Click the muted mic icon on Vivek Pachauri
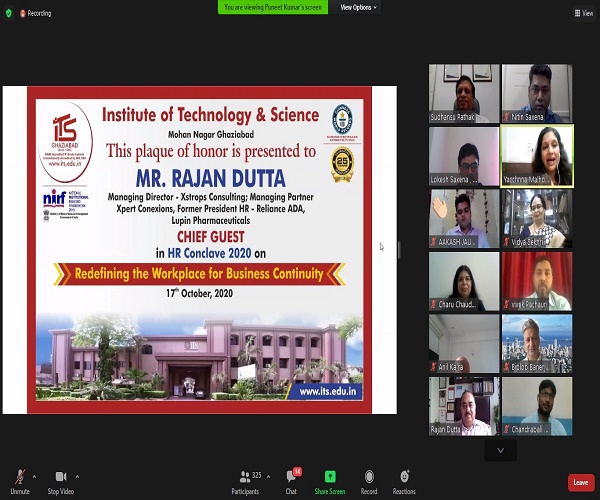 point(507,305)
